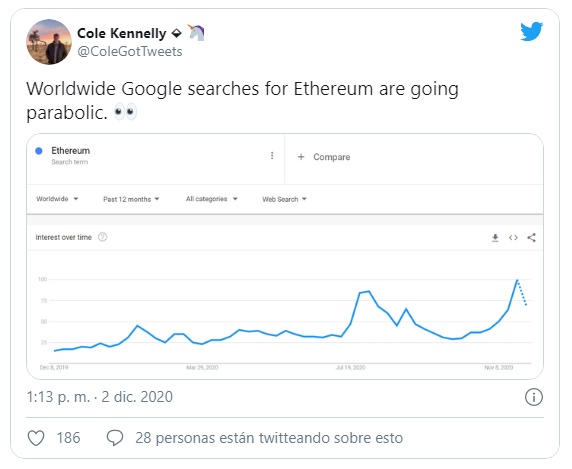Open replies via speech bubble icon
This screenshot has height=469, width=572.
[x=115, y=438]
